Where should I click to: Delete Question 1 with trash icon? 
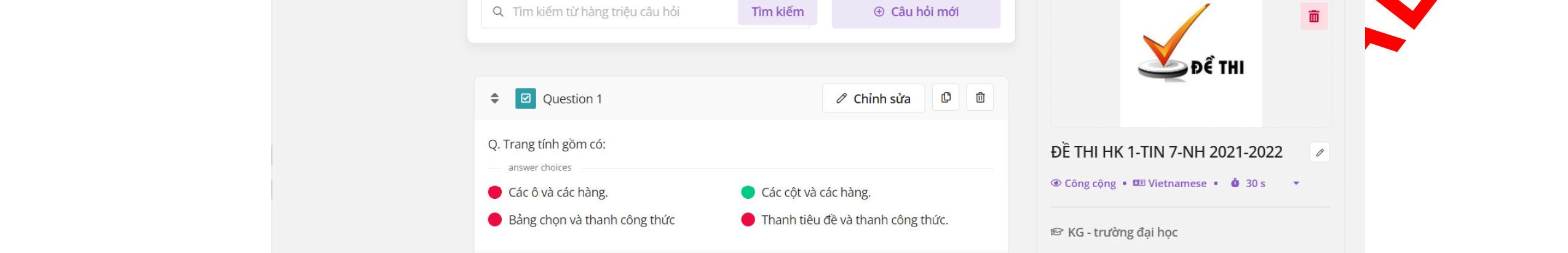980,98
